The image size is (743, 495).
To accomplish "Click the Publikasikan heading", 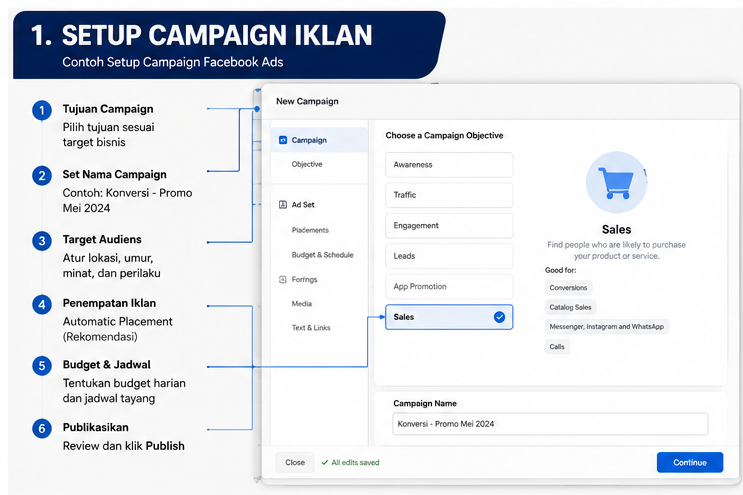I will click(96, 427).
